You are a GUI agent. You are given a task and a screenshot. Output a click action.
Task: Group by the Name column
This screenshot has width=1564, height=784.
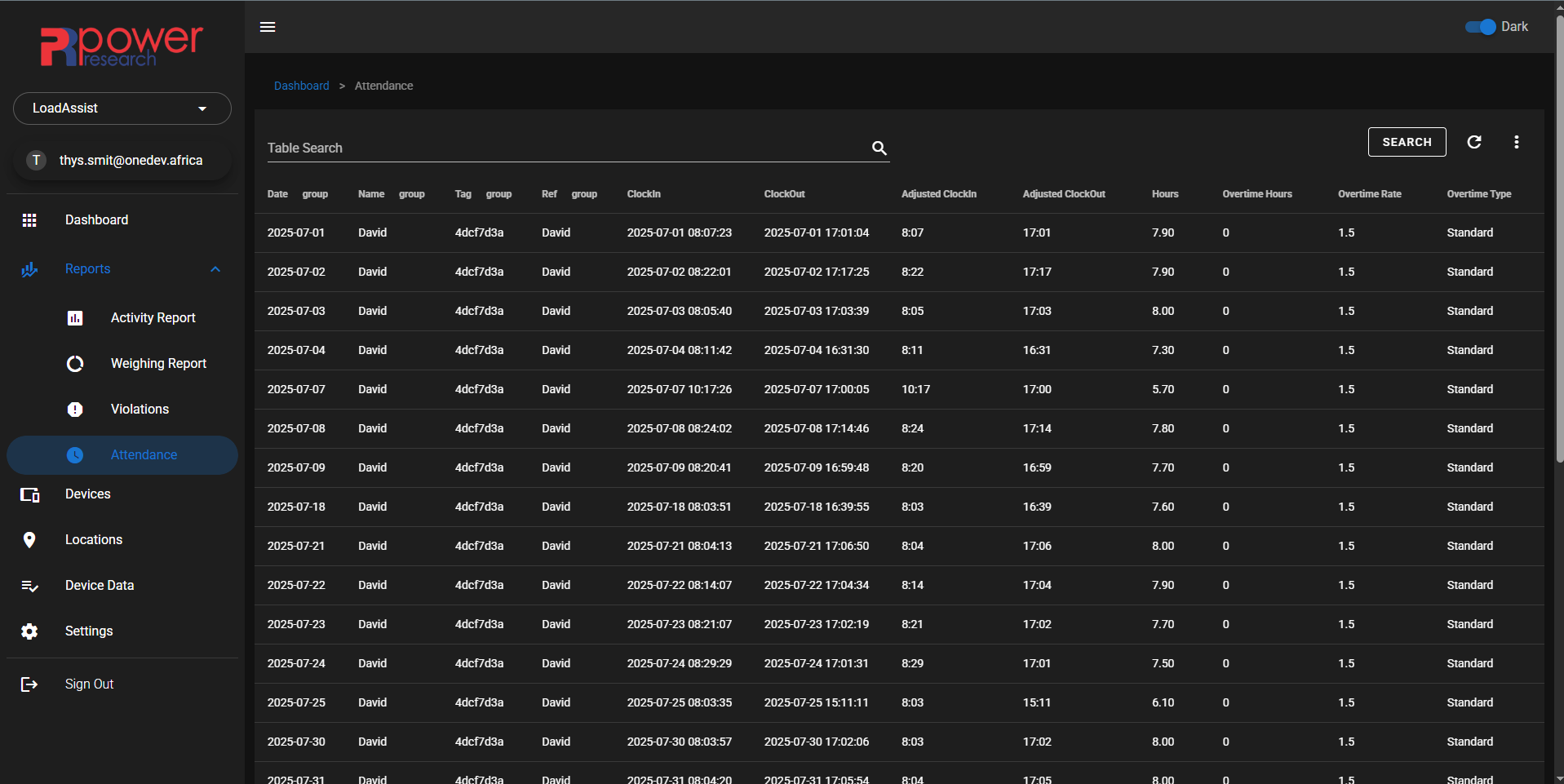point(411,194)
